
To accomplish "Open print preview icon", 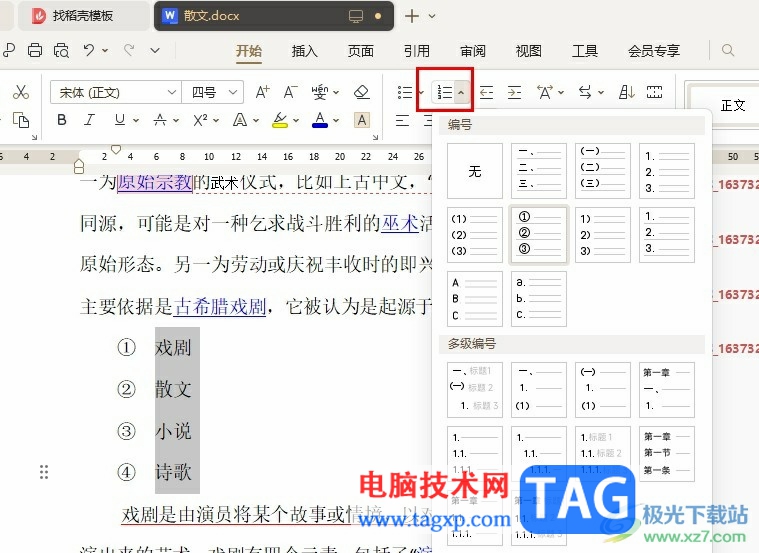I will pyautogui.click(x=61, y=50).
